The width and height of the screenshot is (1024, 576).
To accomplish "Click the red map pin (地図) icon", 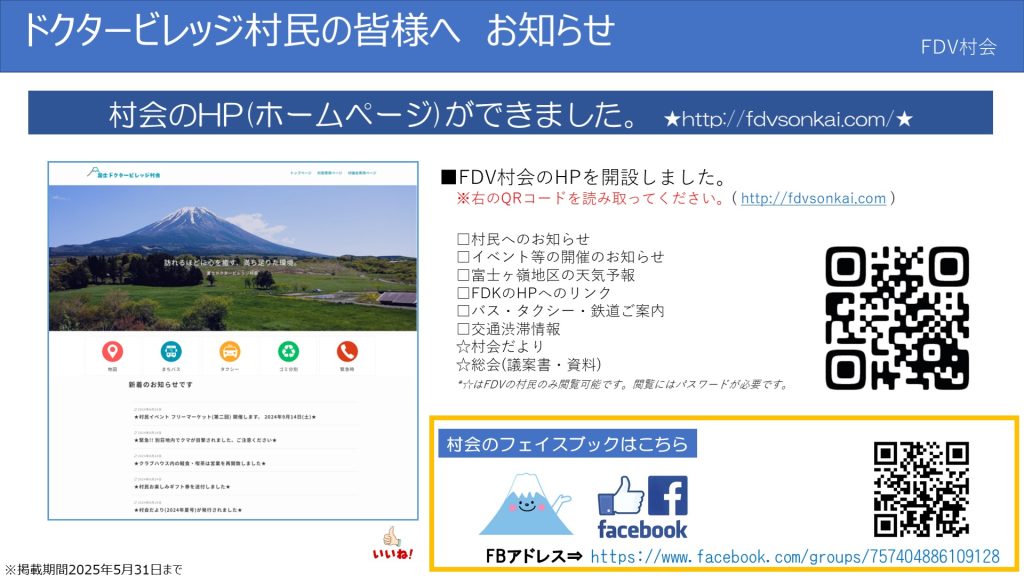I will coord(112,352).
